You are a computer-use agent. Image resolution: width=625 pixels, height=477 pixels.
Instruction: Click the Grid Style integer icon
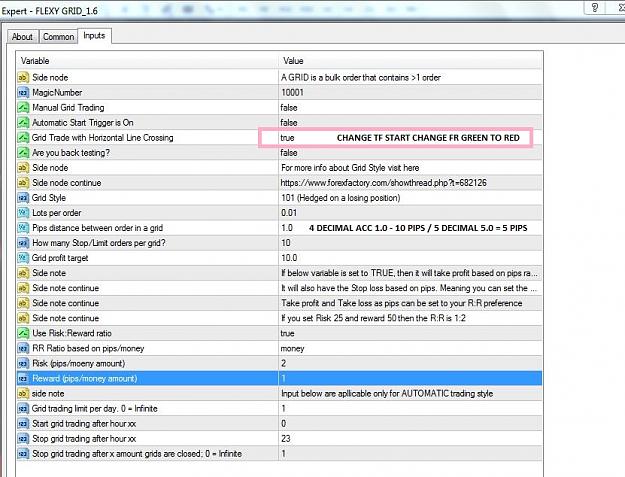(x=23, y=198)
